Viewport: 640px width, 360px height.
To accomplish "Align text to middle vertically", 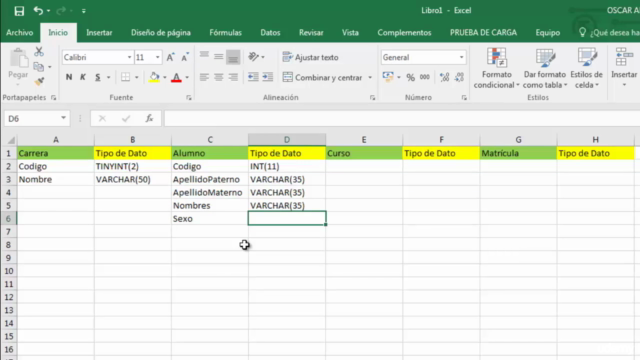I will point(219,56).
